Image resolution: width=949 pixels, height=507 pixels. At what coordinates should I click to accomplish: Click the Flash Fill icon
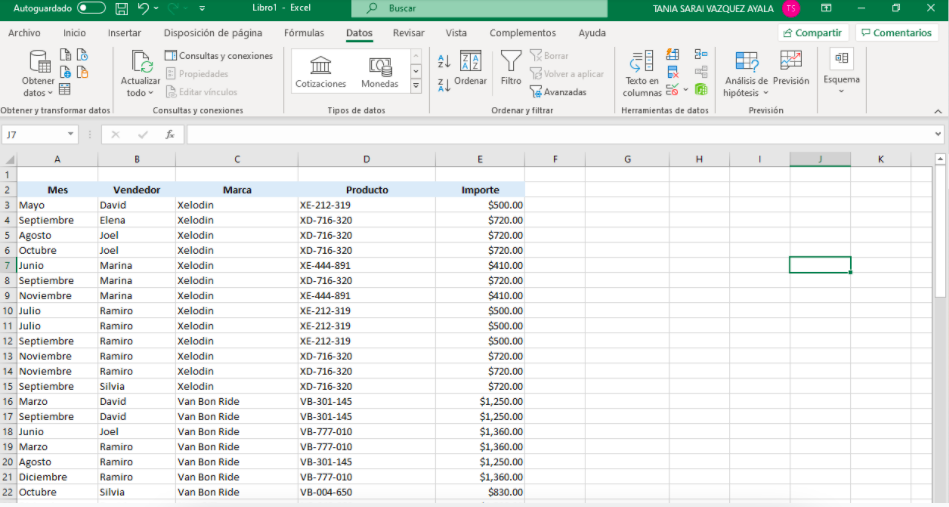[672, 55]
